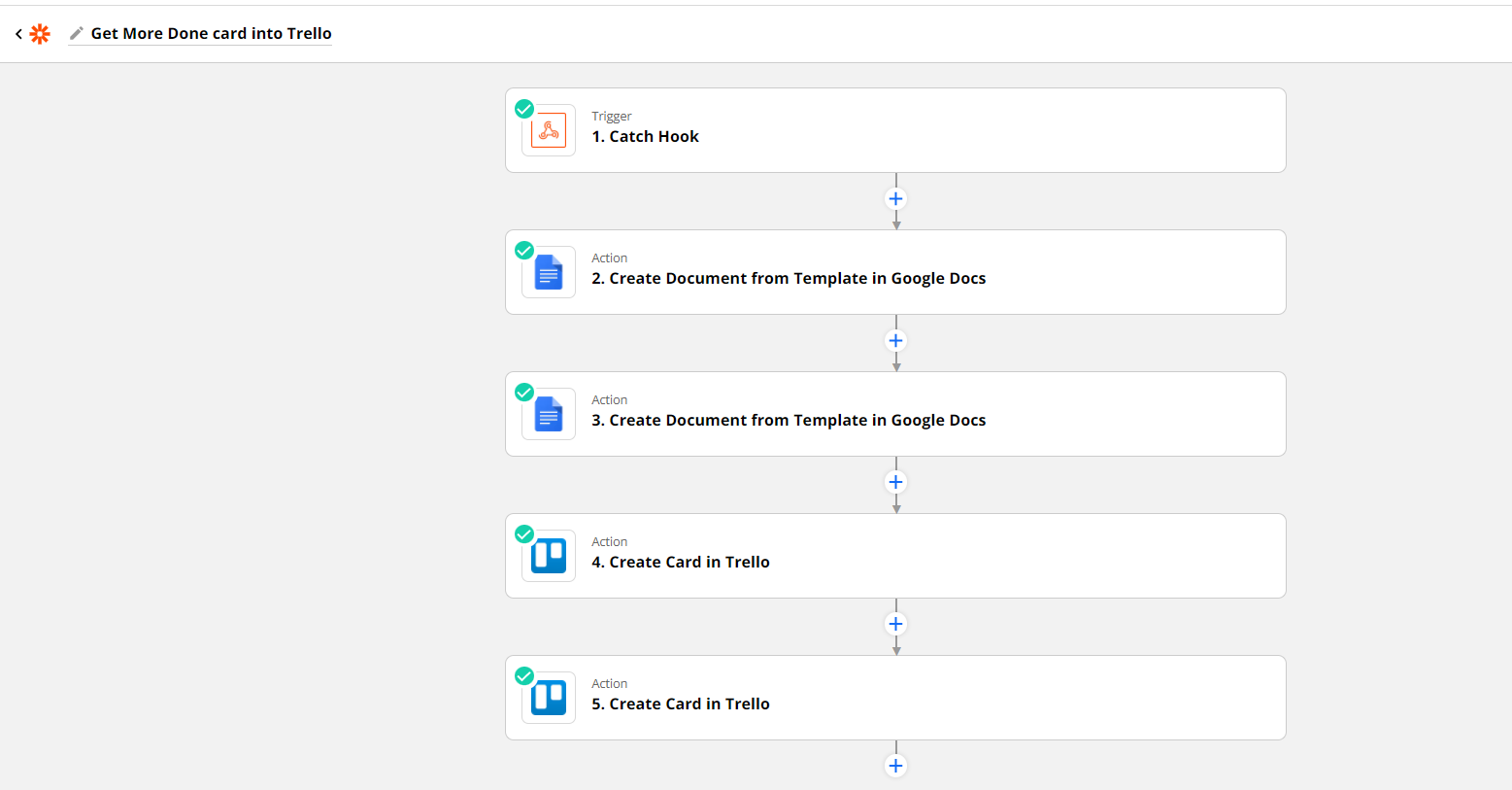Image resolution: width=1512 pixels, height=790 pixels.
Task: Click green checkmark badge on Catch Hook step
Action: tap(524, 109)
